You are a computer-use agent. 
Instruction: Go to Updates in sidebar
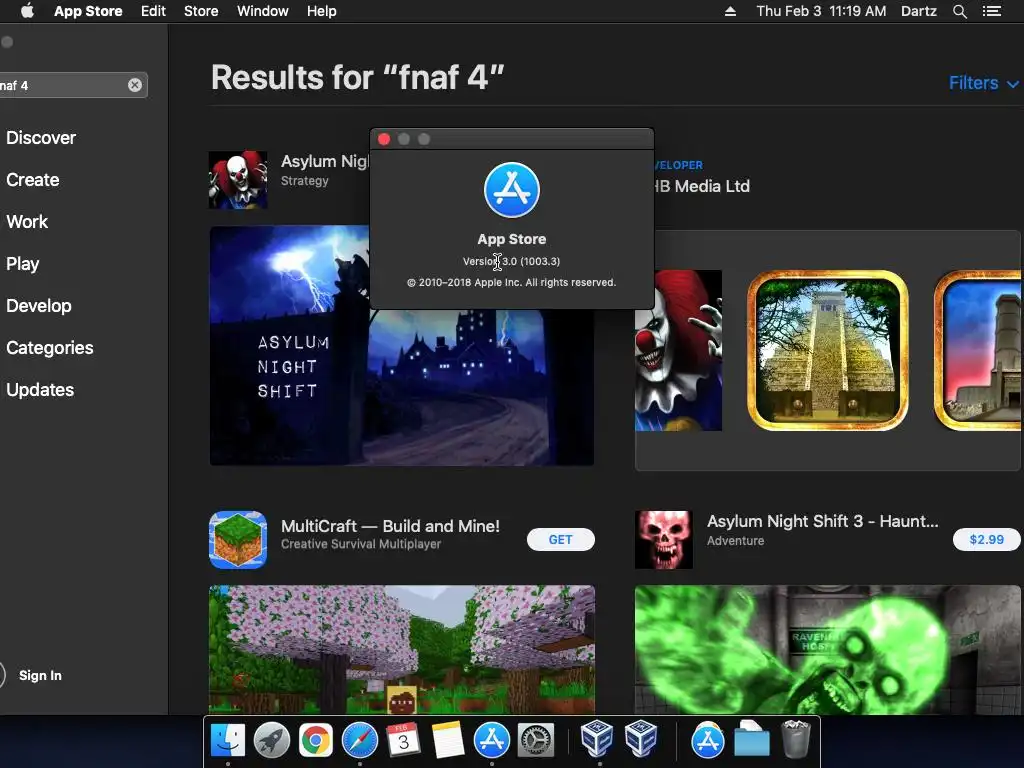click(40, 390)
